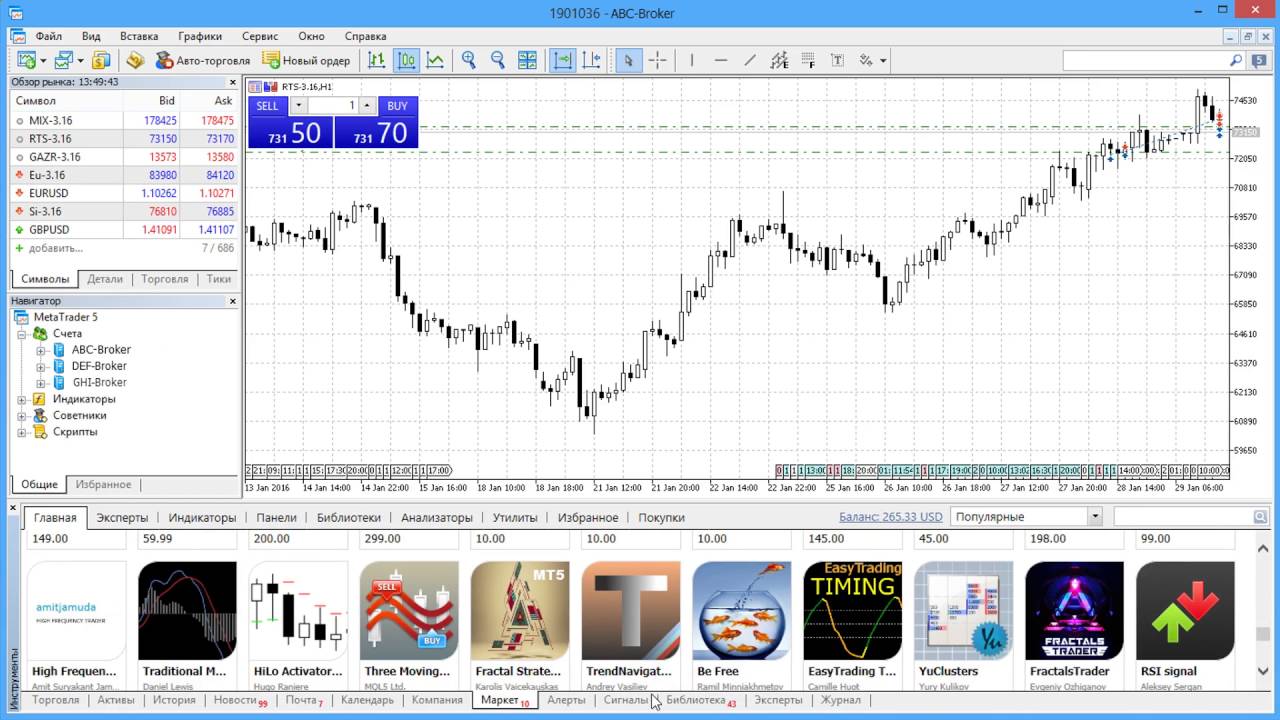Screen dimensions: 1280x720
Task: Zoom in on the chart
Action: pyautogui.click(x=468, y=60)
